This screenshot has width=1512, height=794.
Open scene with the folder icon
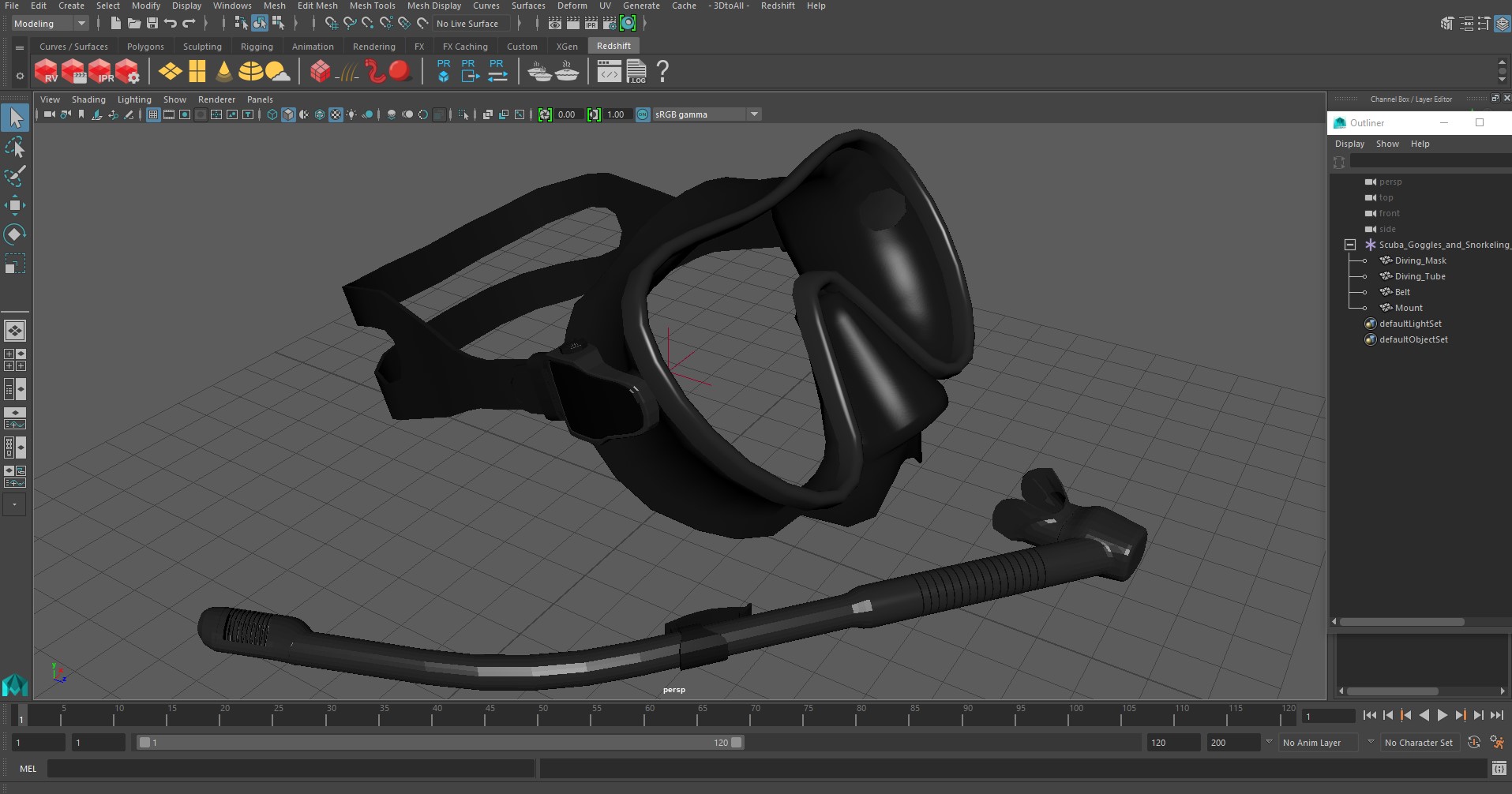tap(134, 24)
